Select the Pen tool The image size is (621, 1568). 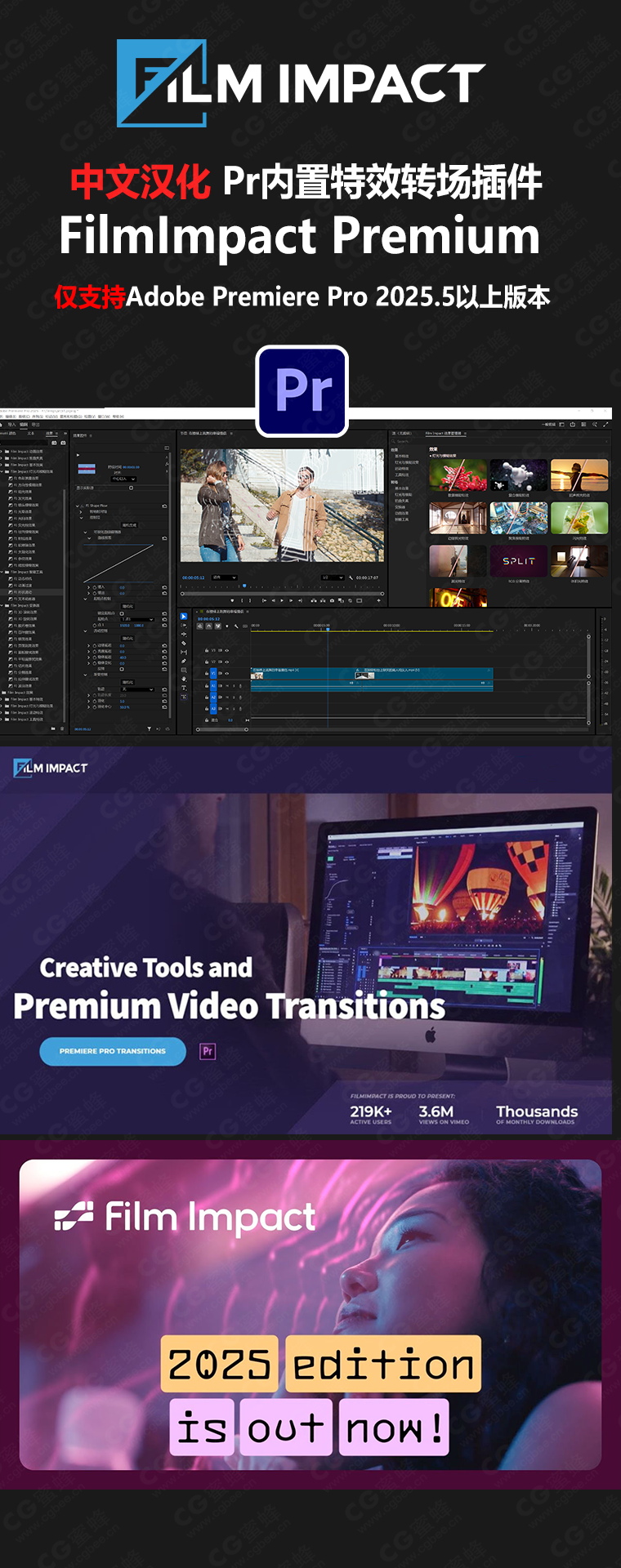[x=184, y=661]
